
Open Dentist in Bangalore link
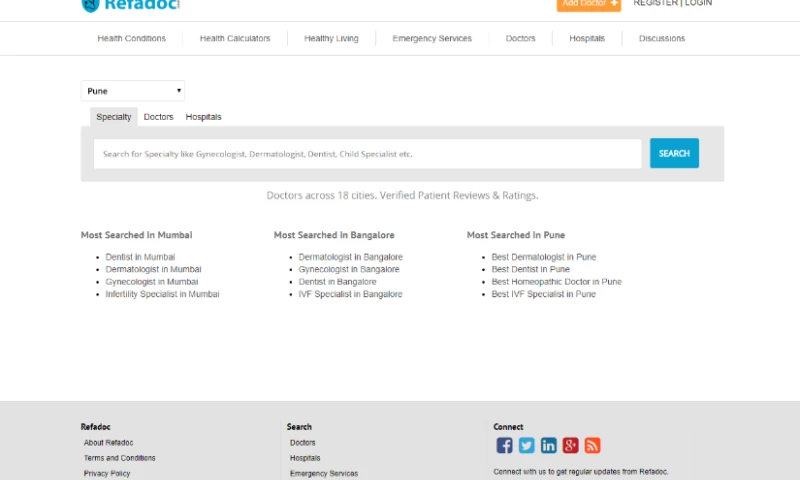pyautogui.click(x=337, y=282)
